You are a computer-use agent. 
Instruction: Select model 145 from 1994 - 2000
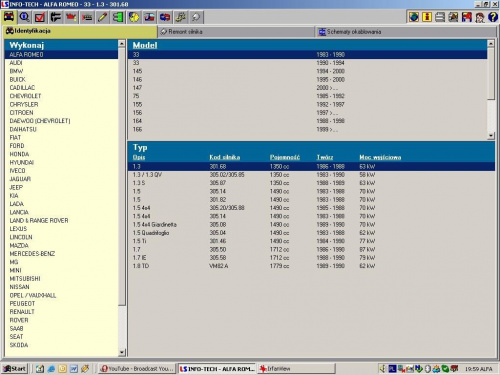pos(307,71)
